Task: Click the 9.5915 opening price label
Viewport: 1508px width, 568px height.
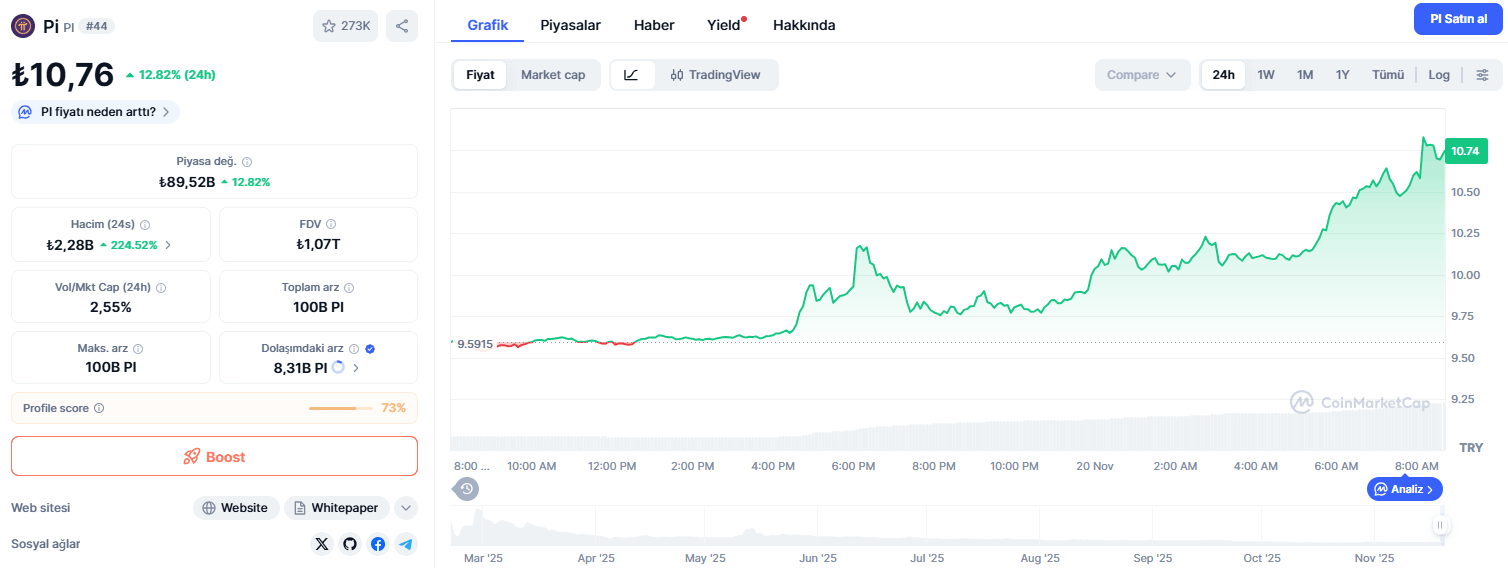Action: coord(474,344)
